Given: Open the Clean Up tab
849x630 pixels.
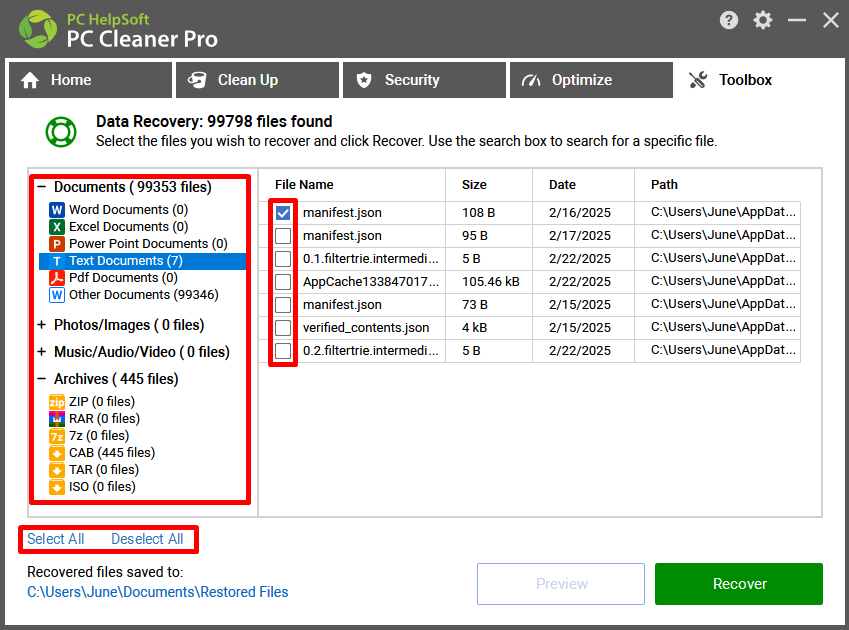Looking at the screenshot, I should pyautogui.click(x=257, y=80).
